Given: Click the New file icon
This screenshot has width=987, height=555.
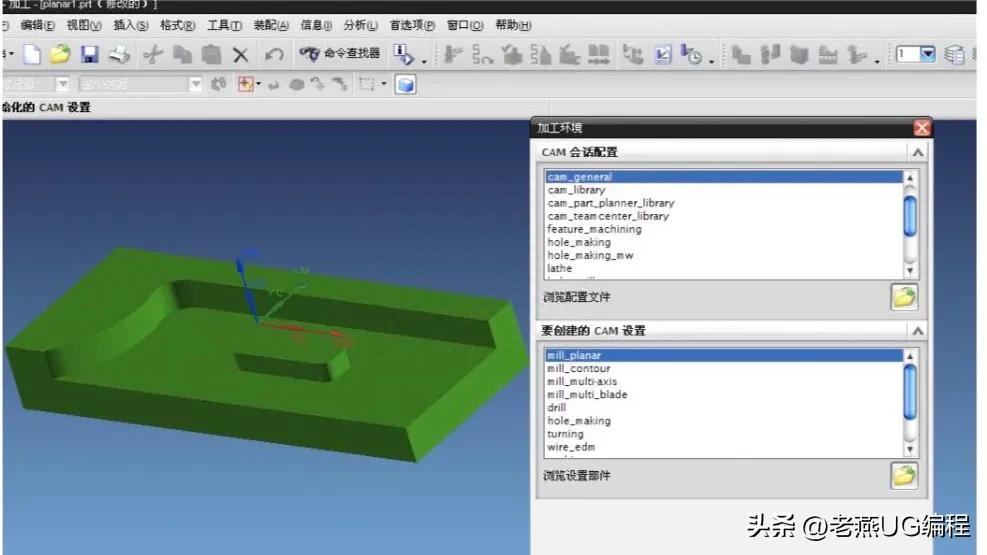Looking at the screenshot, I should [32, 55].
